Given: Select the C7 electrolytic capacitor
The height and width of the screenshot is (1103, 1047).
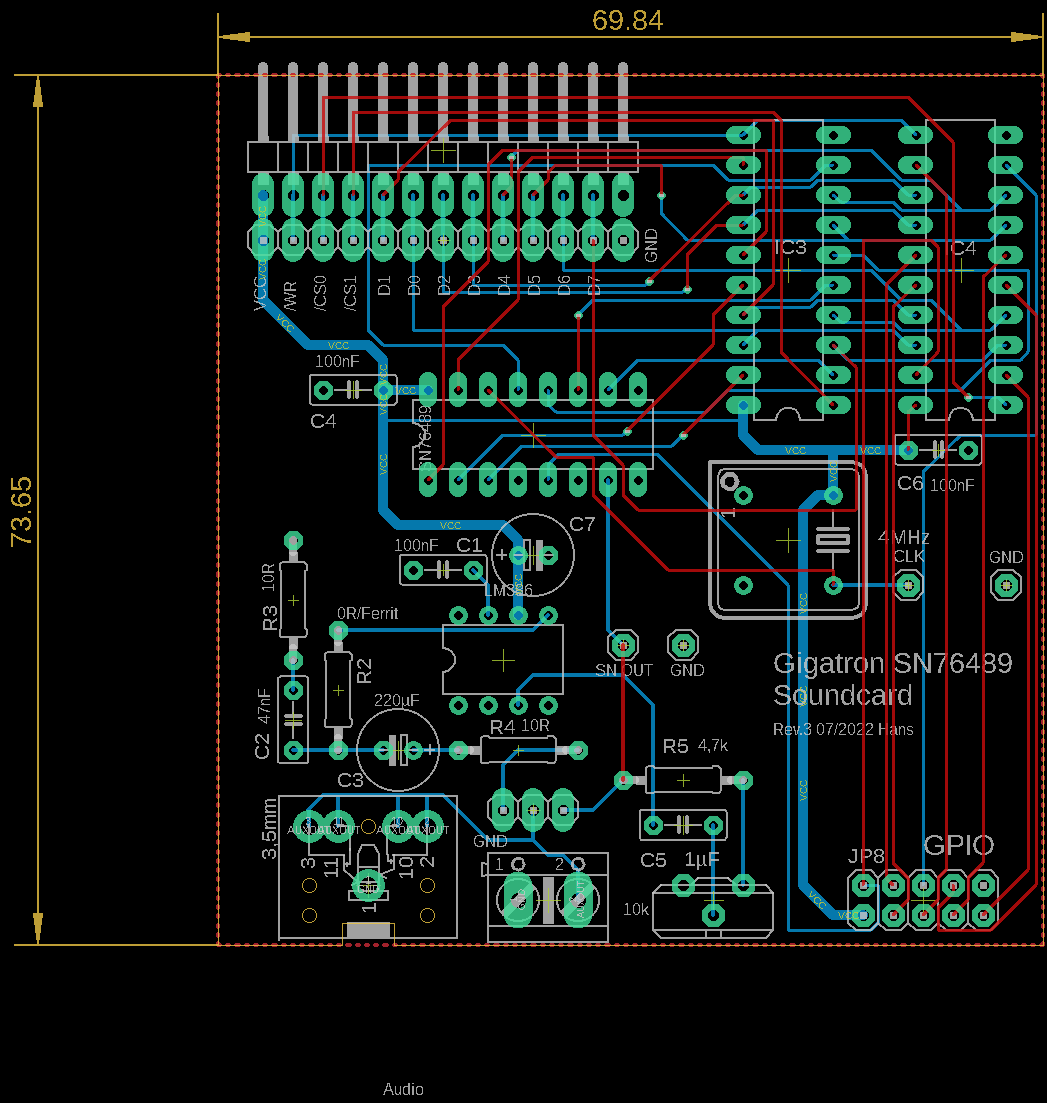Looking at the screenshot, I should pyautogui.click(x=534, y=553).
